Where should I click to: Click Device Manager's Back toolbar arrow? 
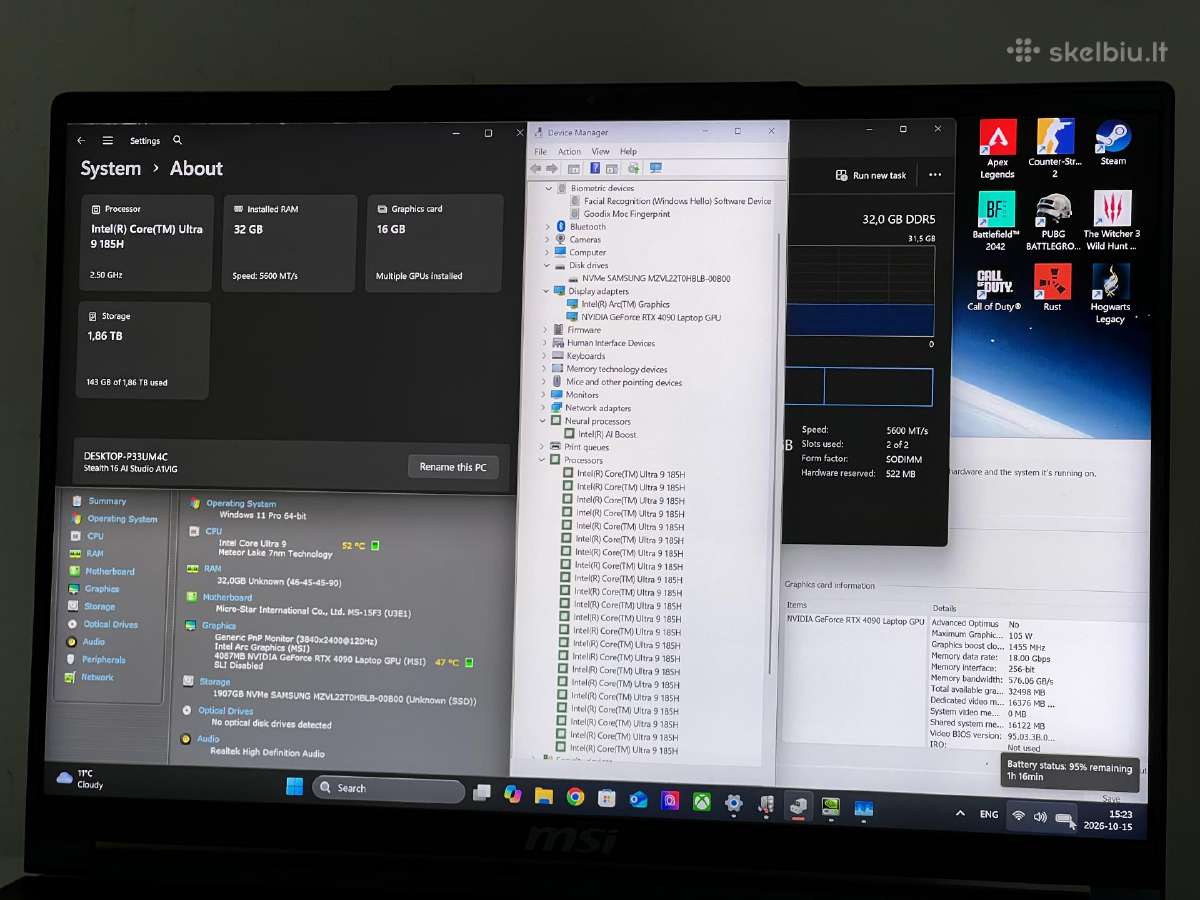tap(537, 168)
